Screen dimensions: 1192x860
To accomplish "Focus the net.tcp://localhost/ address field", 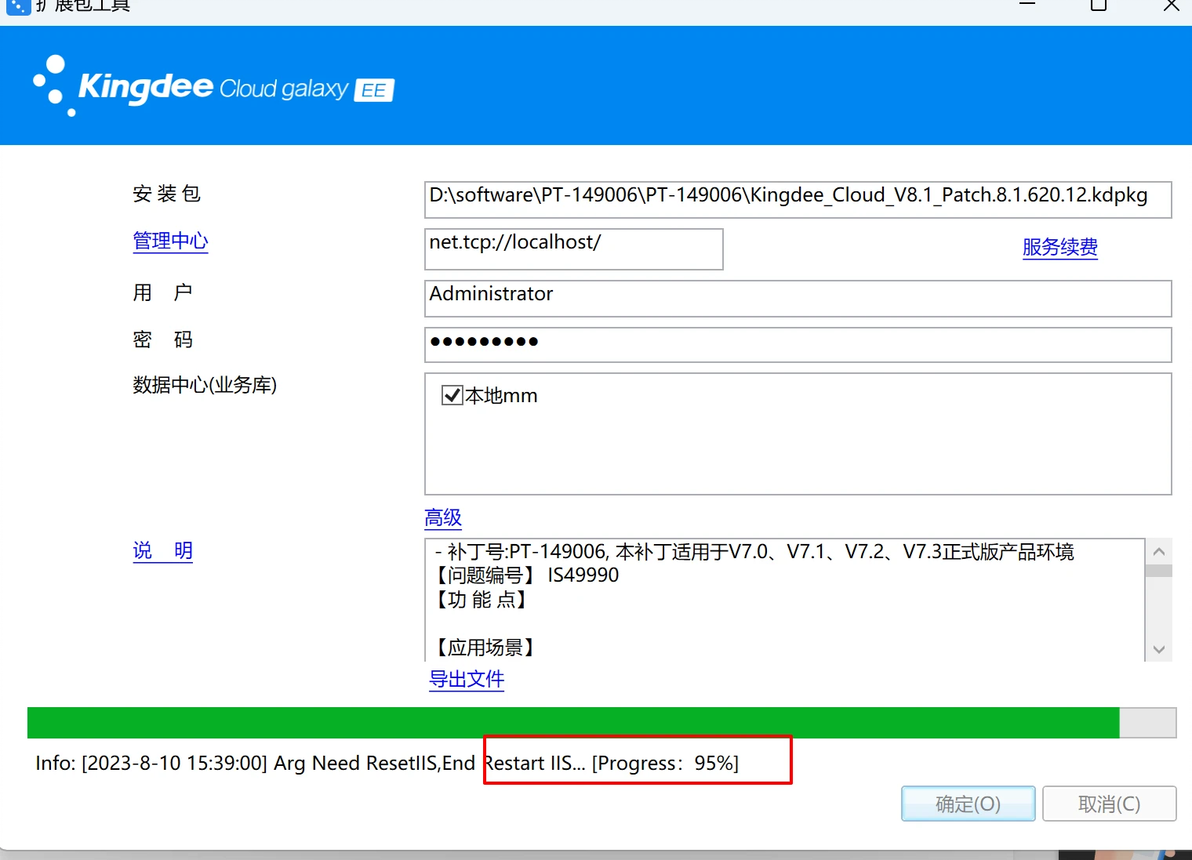I will pos(573,249).
